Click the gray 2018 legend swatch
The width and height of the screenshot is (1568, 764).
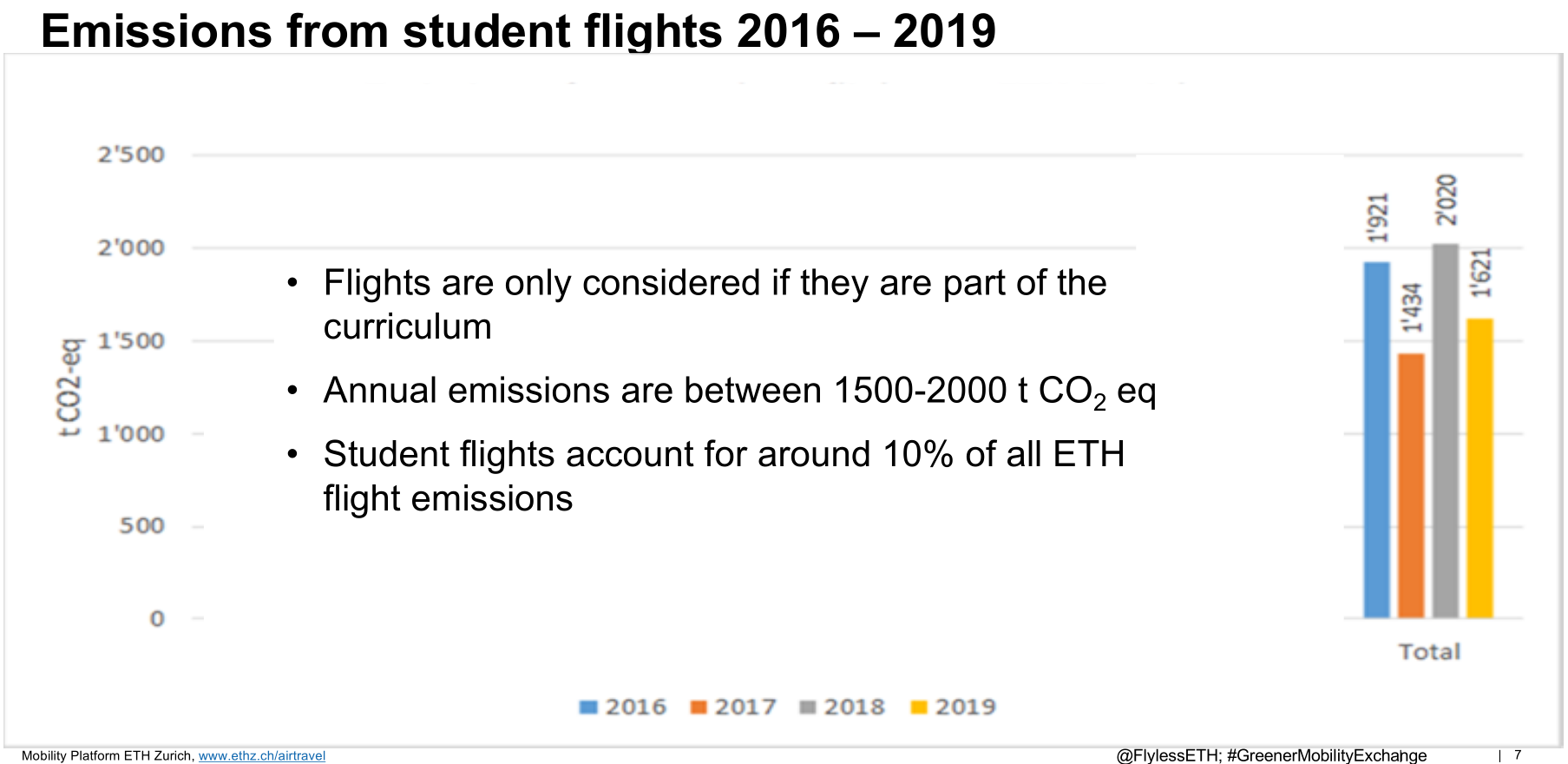808,708
